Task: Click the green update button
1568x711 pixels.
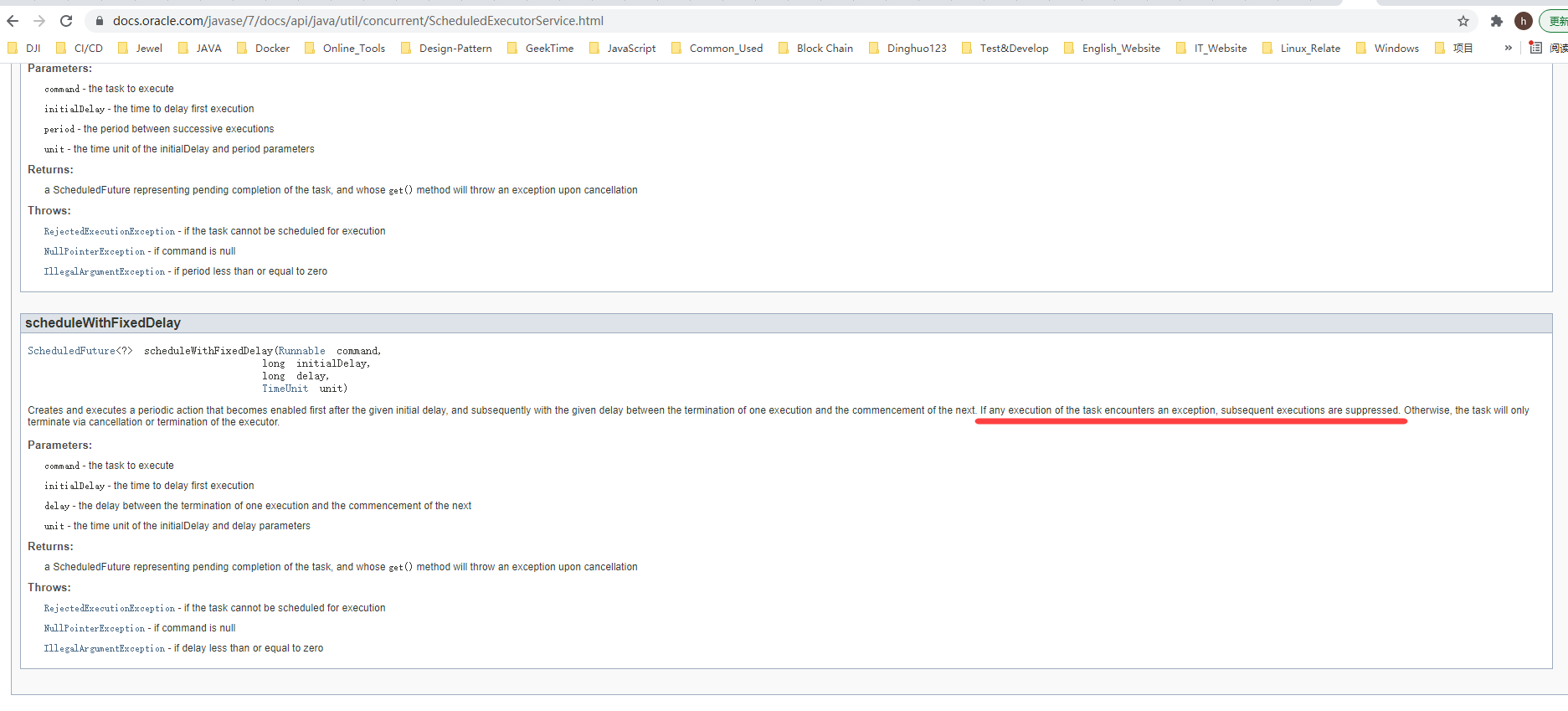Action: click(1555, 21)
